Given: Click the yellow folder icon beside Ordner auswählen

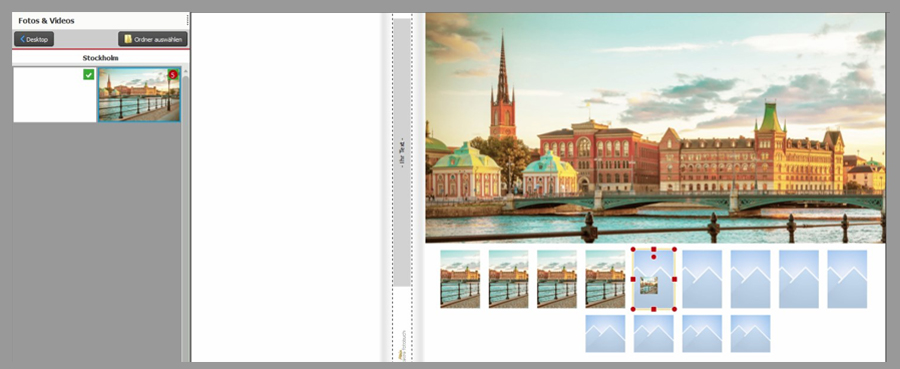Looking at the screenshot, I should (128, 39).
